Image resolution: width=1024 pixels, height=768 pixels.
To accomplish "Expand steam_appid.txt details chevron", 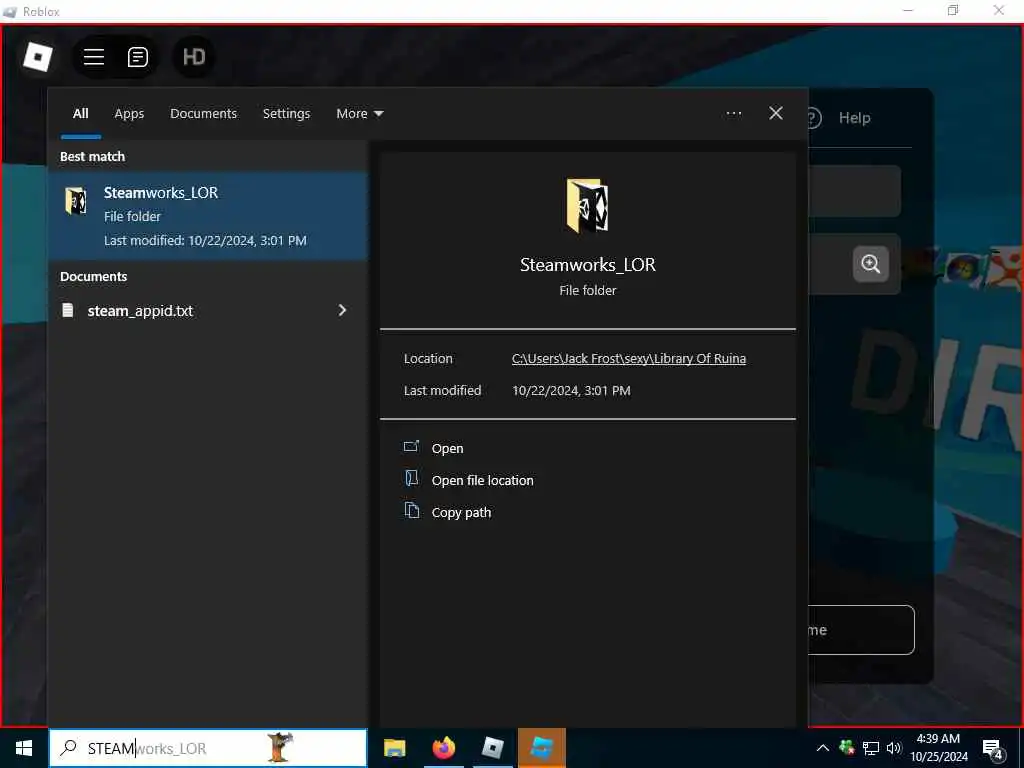I will coord(342,310).
